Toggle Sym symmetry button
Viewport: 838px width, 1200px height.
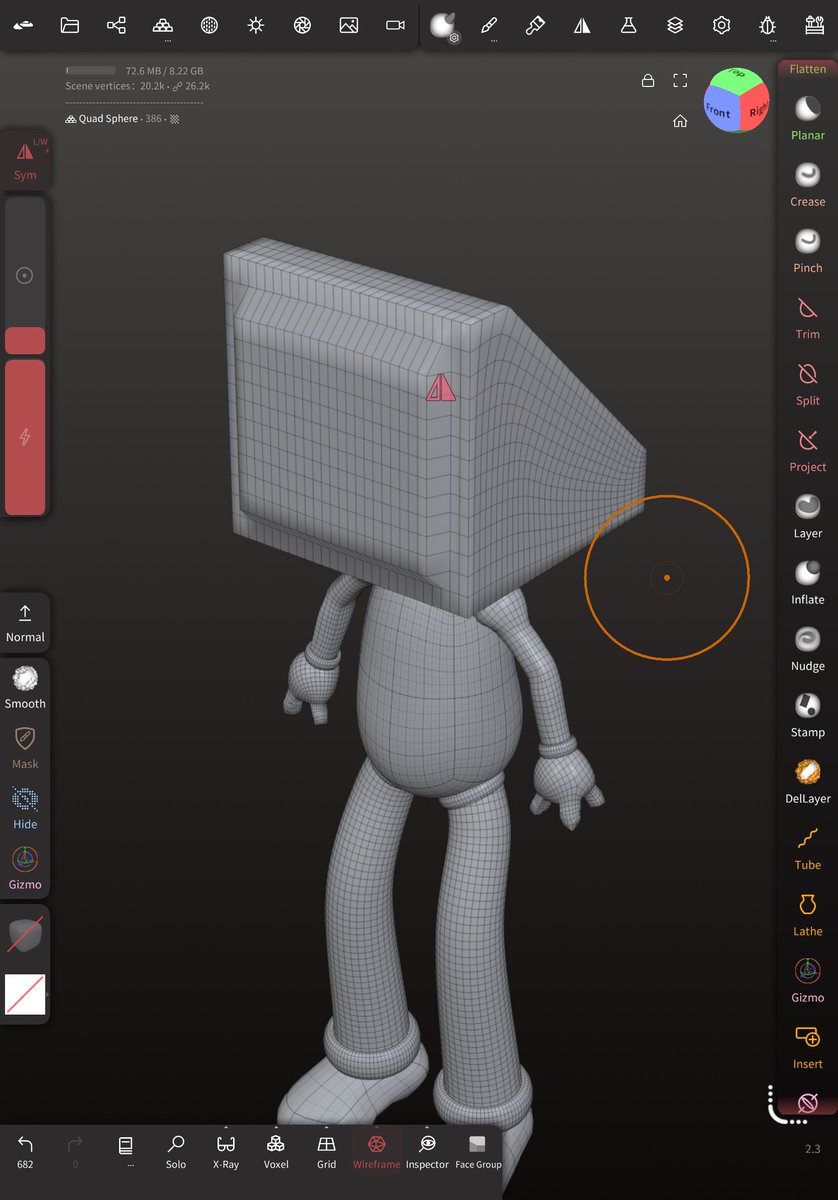click(x=25, y=160)
